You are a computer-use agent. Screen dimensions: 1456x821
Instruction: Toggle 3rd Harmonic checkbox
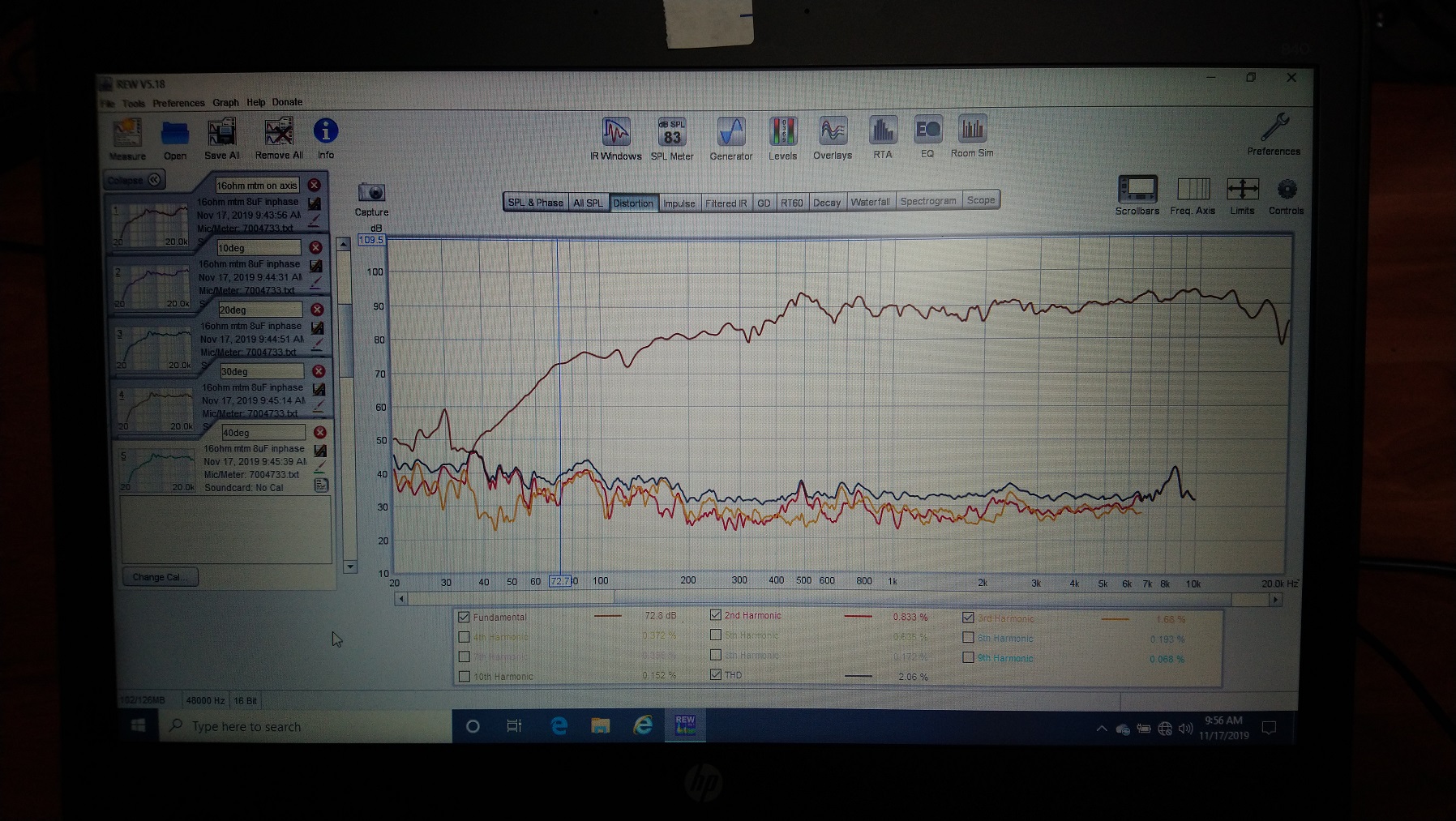coord(968,618)
